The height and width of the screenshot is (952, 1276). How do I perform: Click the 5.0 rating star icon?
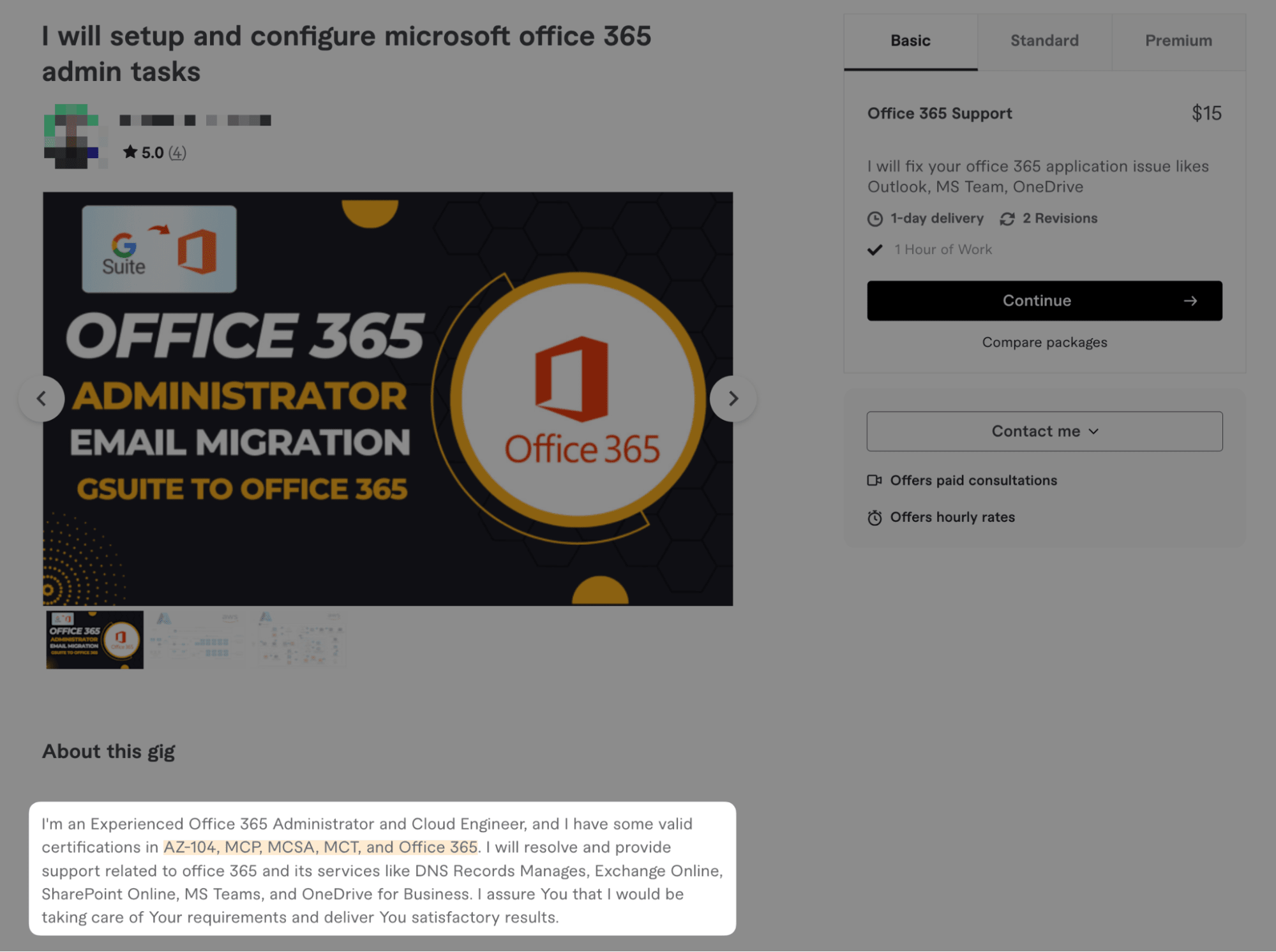coord(130,152)
